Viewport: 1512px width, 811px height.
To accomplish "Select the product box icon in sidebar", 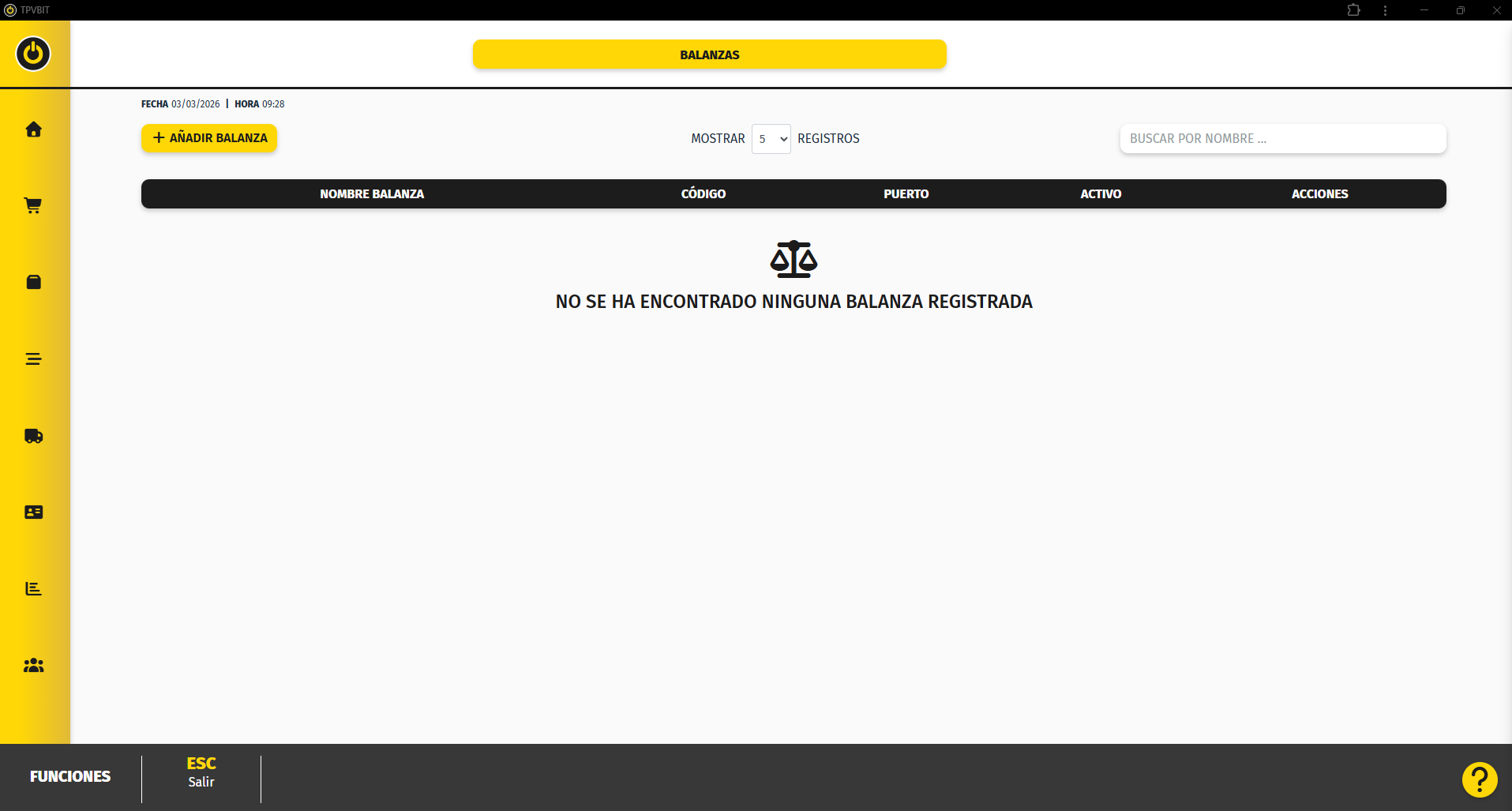I will (33, 282).
